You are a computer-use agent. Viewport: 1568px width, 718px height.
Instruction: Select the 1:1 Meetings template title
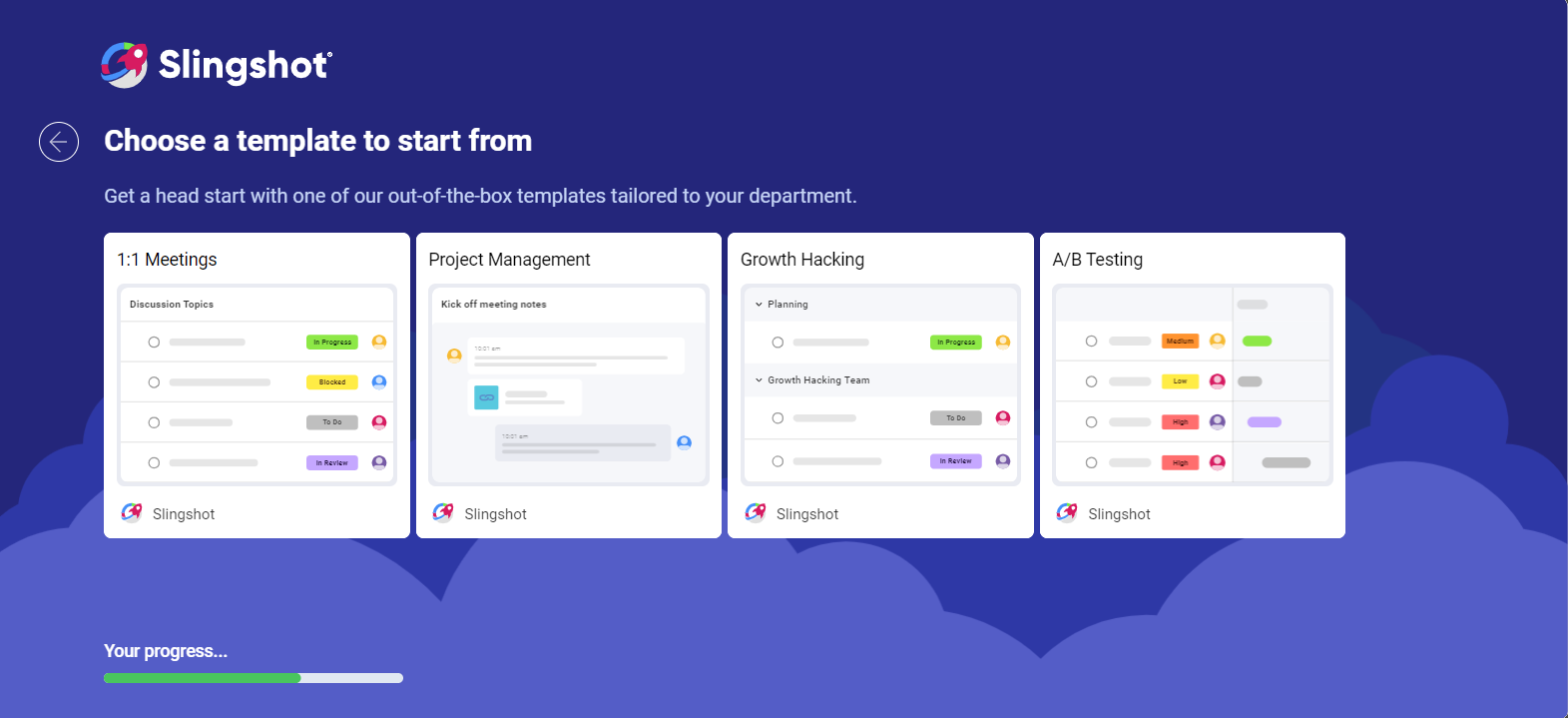click(x=167, y=260)
